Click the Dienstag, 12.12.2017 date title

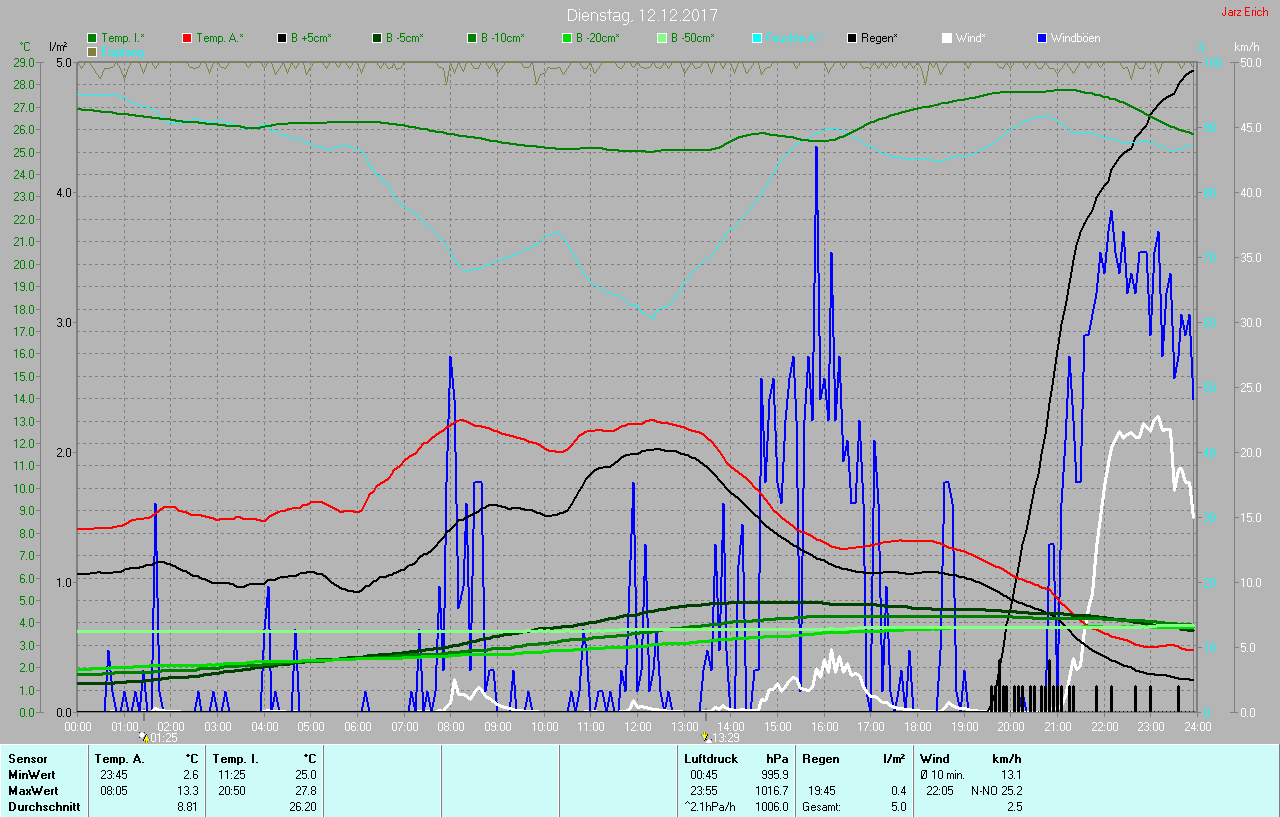[x=642, y=15]
